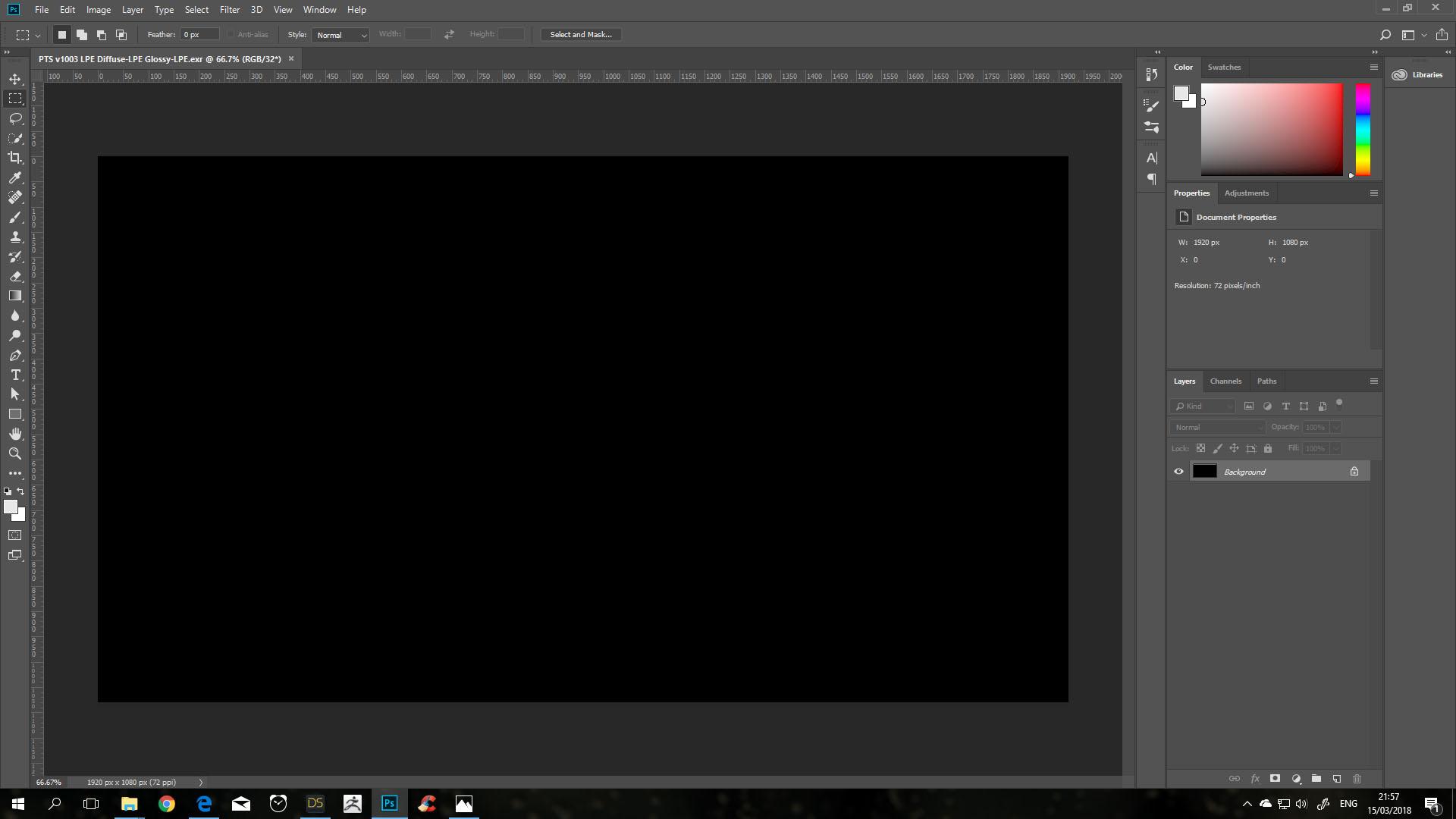Select the Hand tool

(15, 434)
